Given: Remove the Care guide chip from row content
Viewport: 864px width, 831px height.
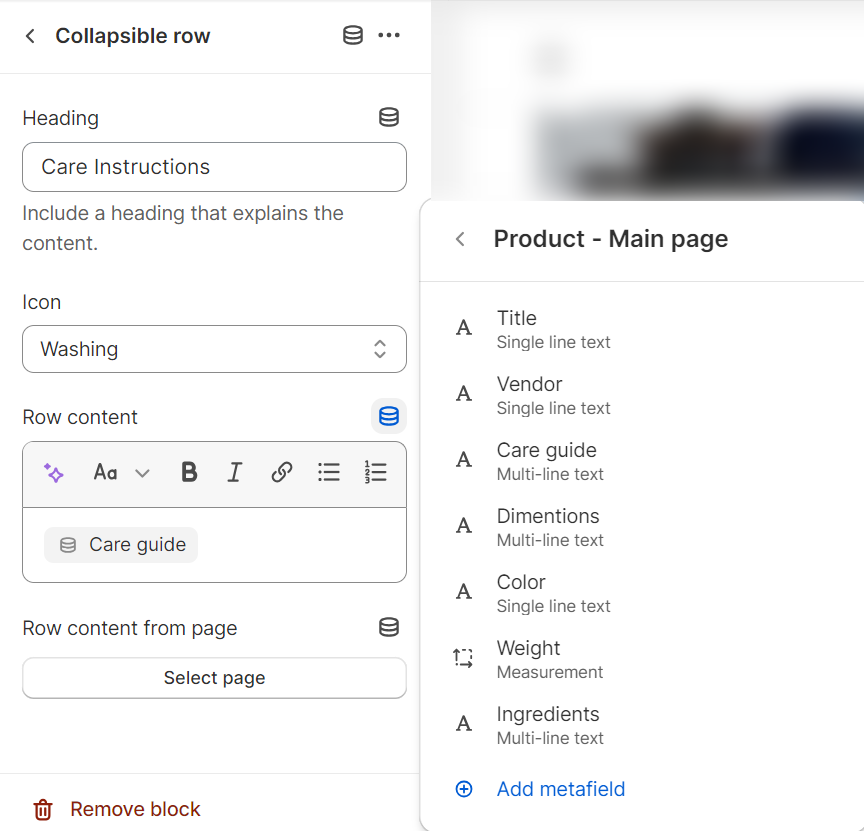Looking at the screenshot, I should pos(120,544).
